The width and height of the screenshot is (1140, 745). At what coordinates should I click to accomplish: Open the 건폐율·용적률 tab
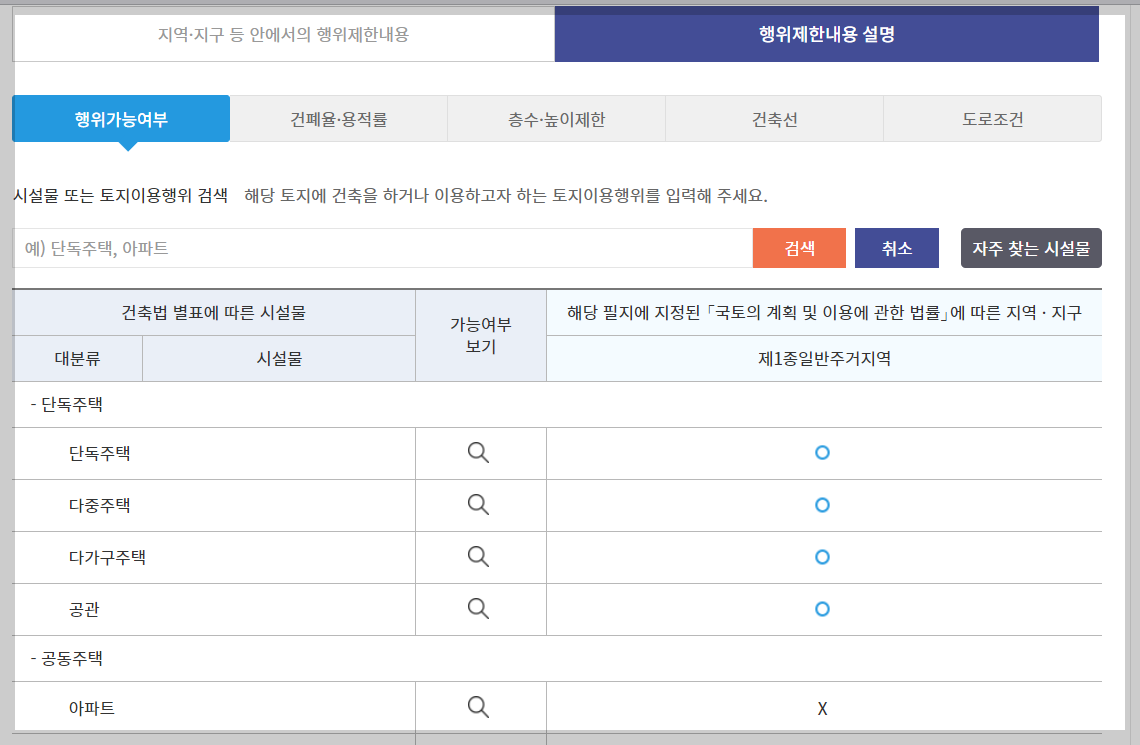click(x=339, y=118)
